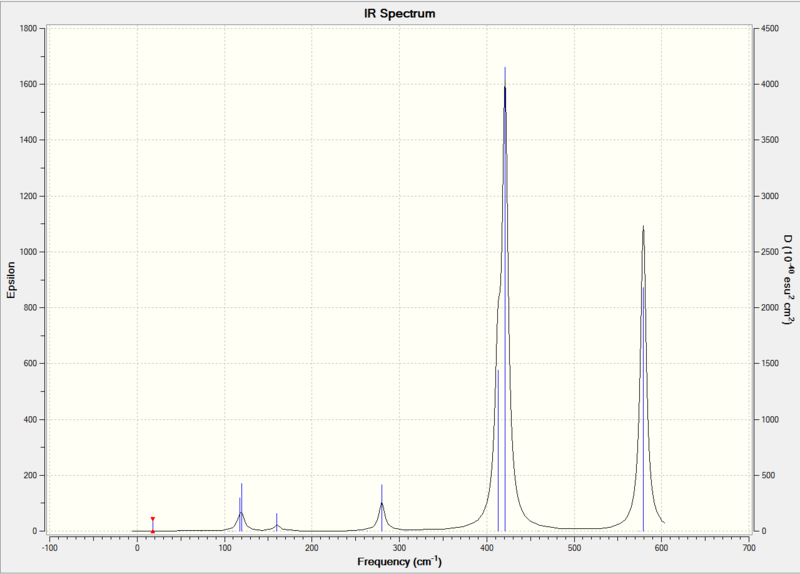Click the "800" tick label

click(x=31, y=308)
